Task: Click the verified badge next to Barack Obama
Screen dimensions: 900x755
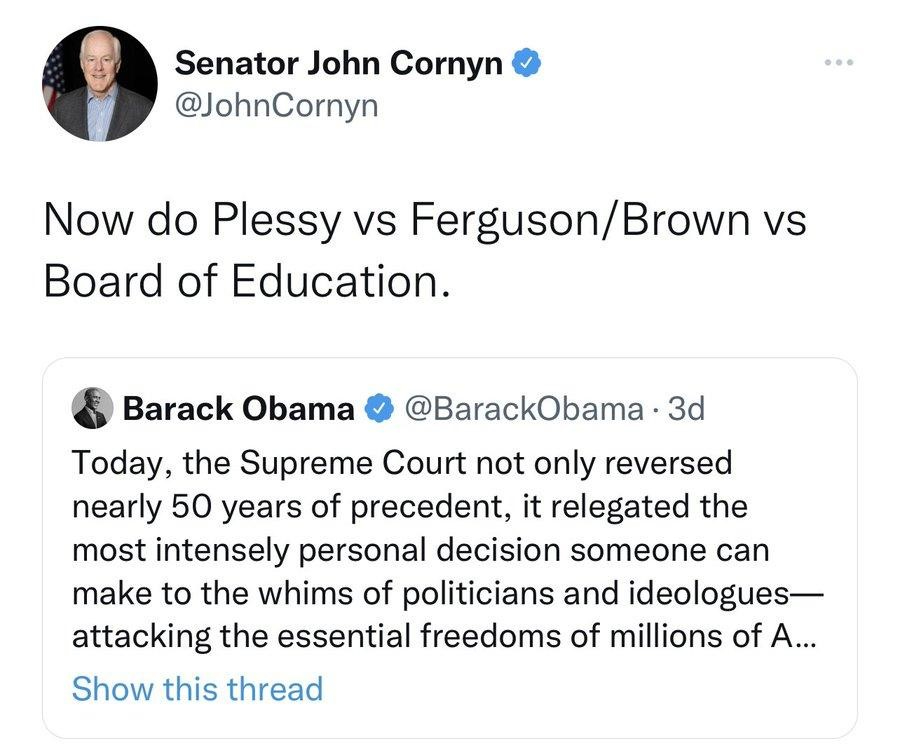Action: pyautogui.click(x=377, y=408)
